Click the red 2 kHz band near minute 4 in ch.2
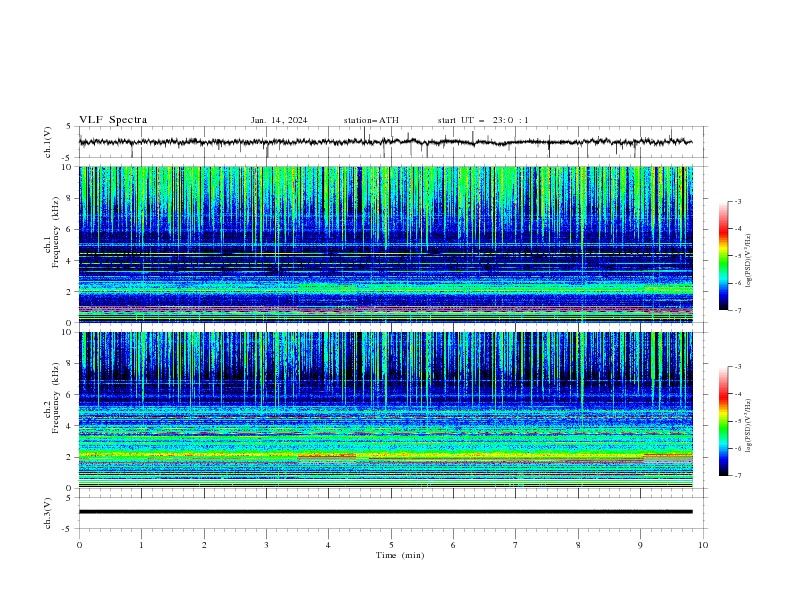This screenshot has height=612, width=792. pos(327,456)
